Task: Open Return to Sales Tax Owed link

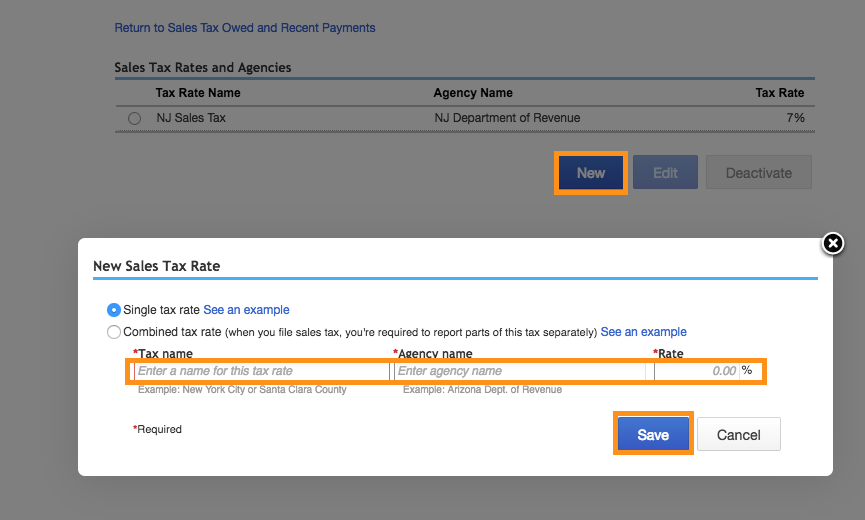Action: point(245,28)
